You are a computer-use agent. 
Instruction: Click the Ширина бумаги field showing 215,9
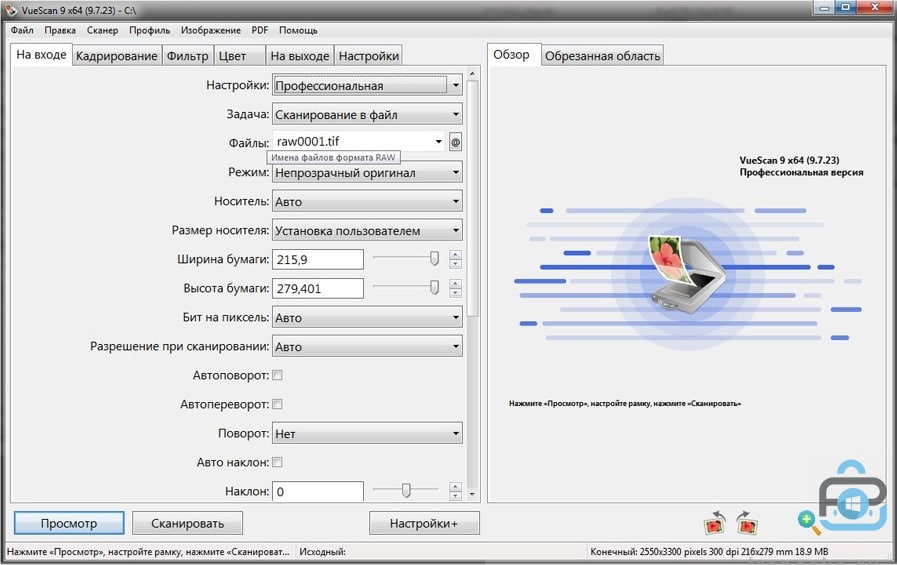[x=318, y=259]
